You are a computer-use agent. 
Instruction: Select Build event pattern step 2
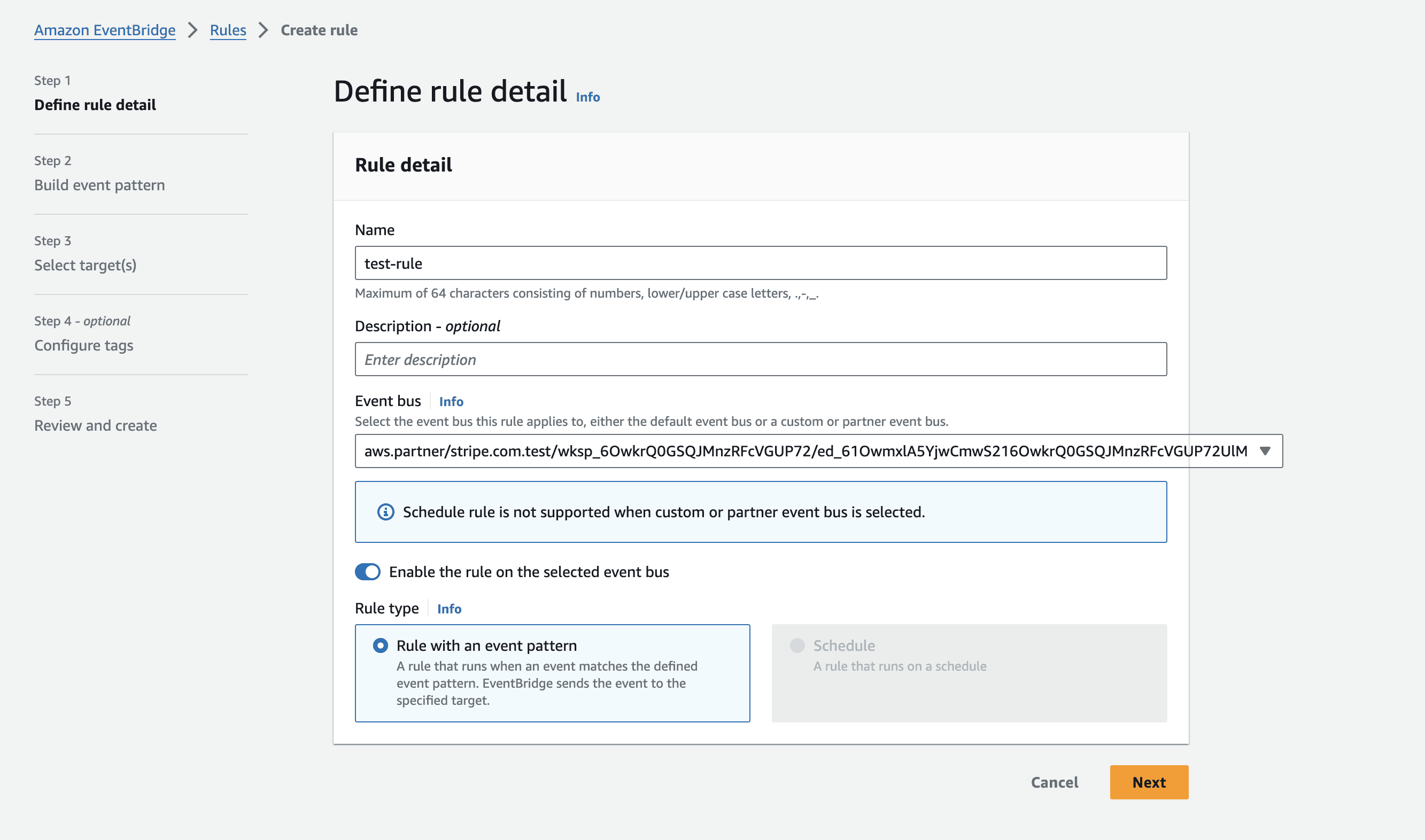point(100,184)
